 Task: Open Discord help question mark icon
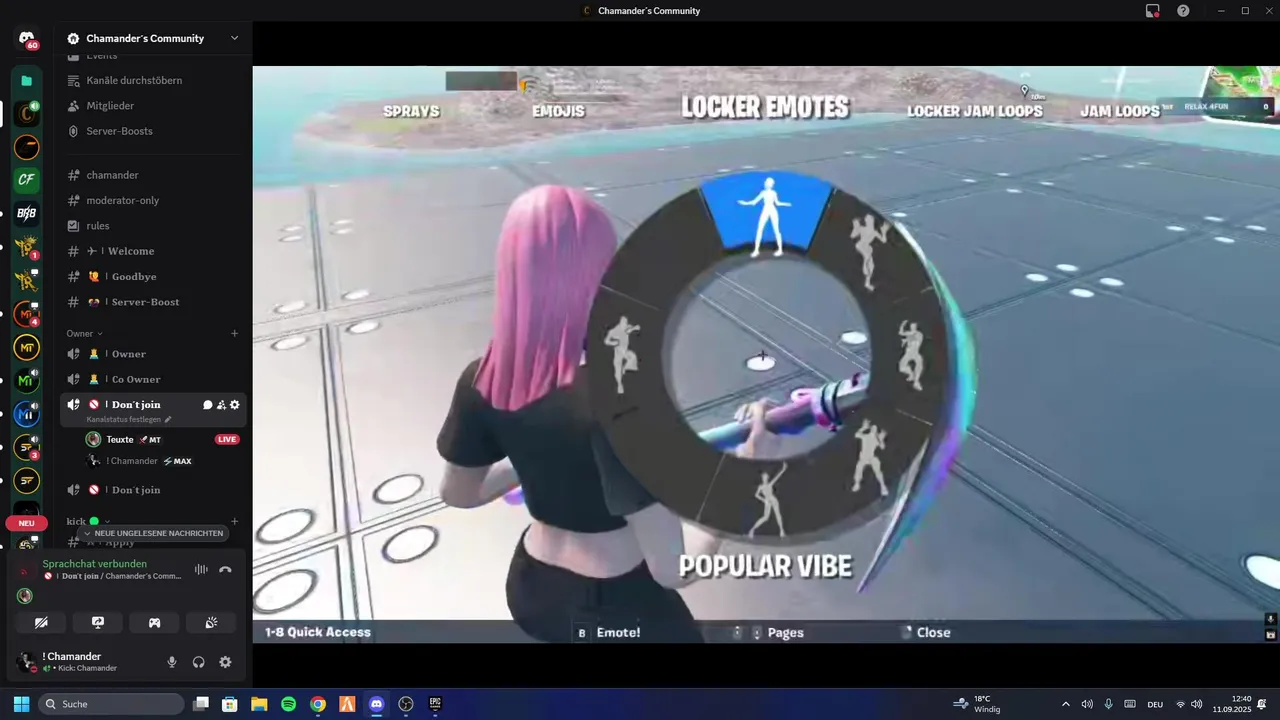tap(1183, 11)
